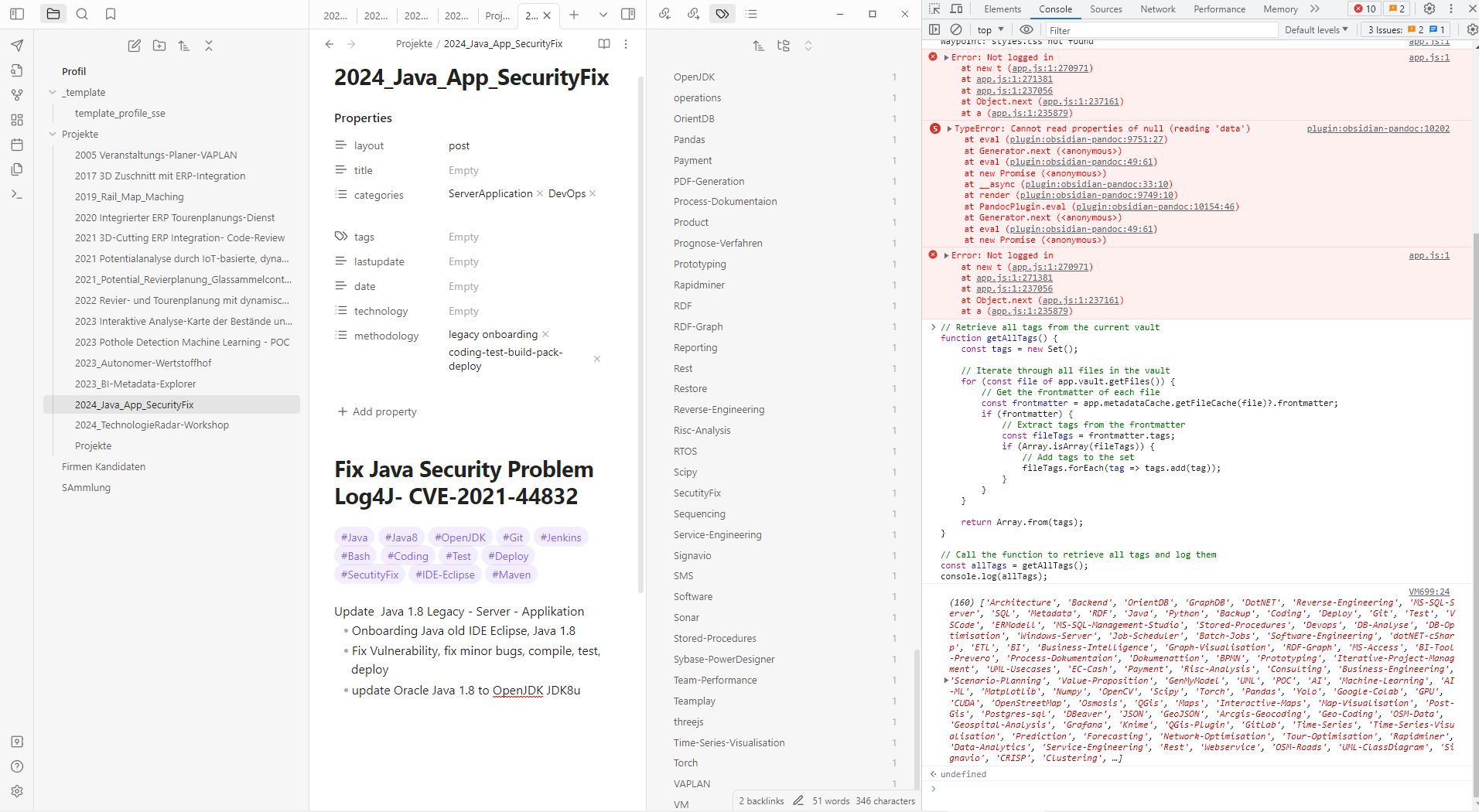Collapse the Projekte folder
Viewport: 1479px width, 812px height.
pyautogui.click(x=53, y=134)
